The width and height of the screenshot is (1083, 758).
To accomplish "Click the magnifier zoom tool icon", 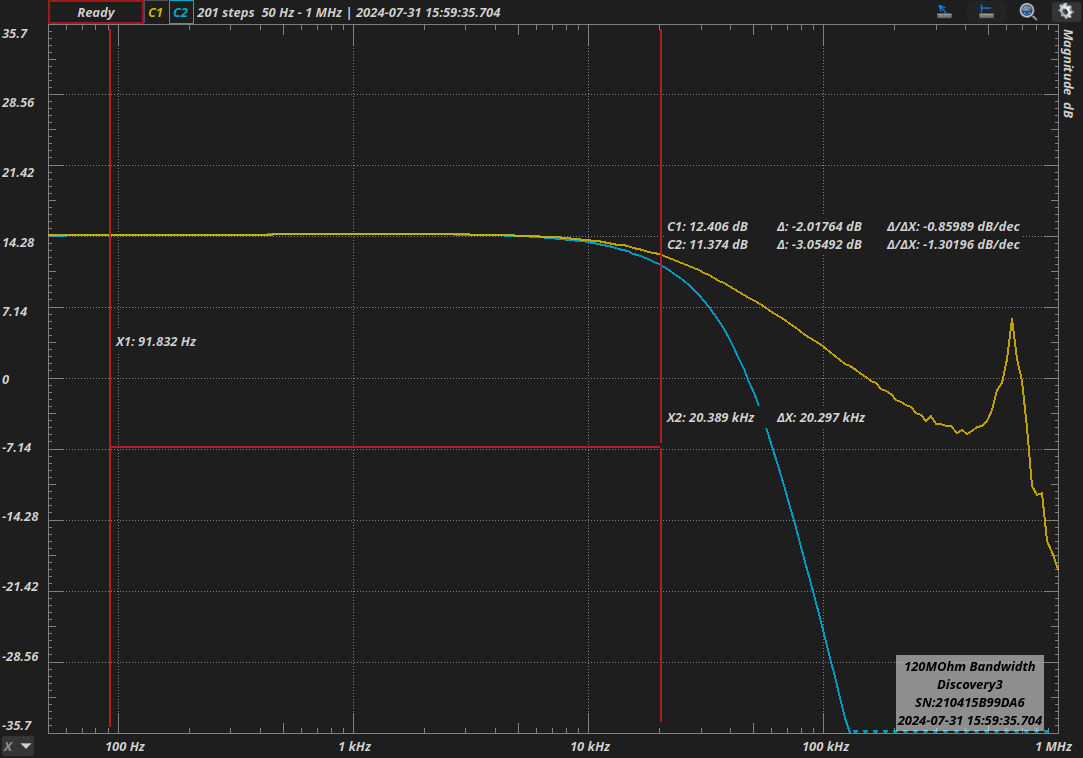I will coord(1028,11).
